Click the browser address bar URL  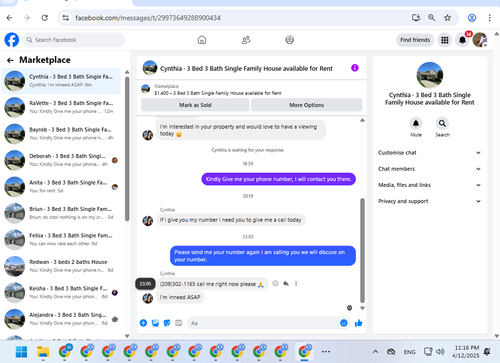click(x=148, y=18)
